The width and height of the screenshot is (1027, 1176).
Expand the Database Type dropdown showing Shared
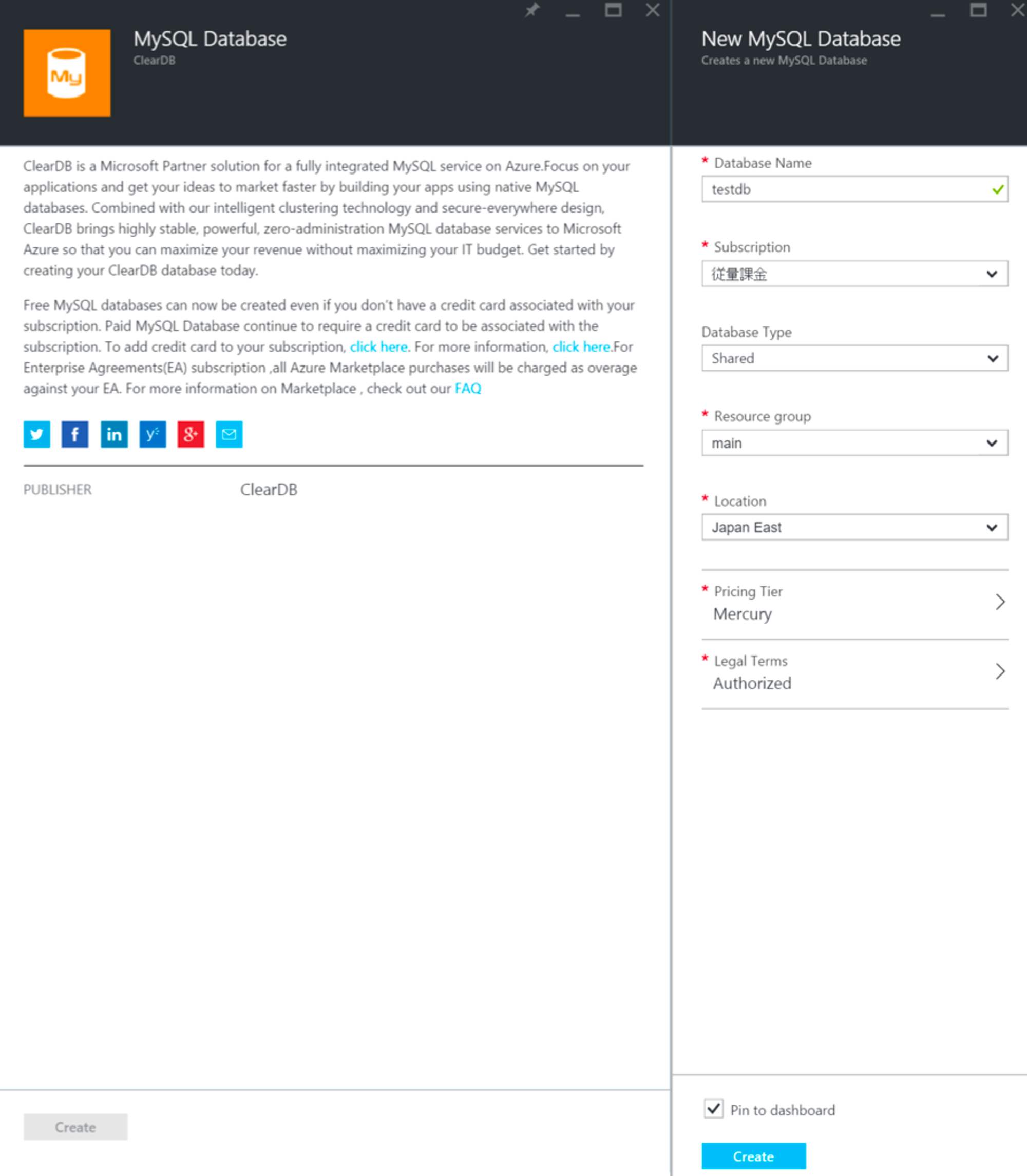(854, 358)
